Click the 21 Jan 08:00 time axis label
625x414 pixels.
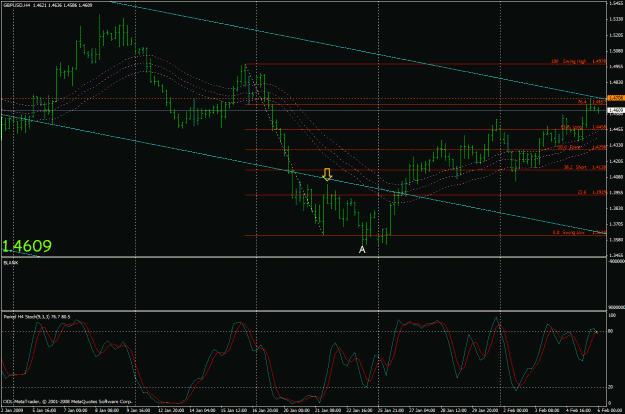coord(328,410)
